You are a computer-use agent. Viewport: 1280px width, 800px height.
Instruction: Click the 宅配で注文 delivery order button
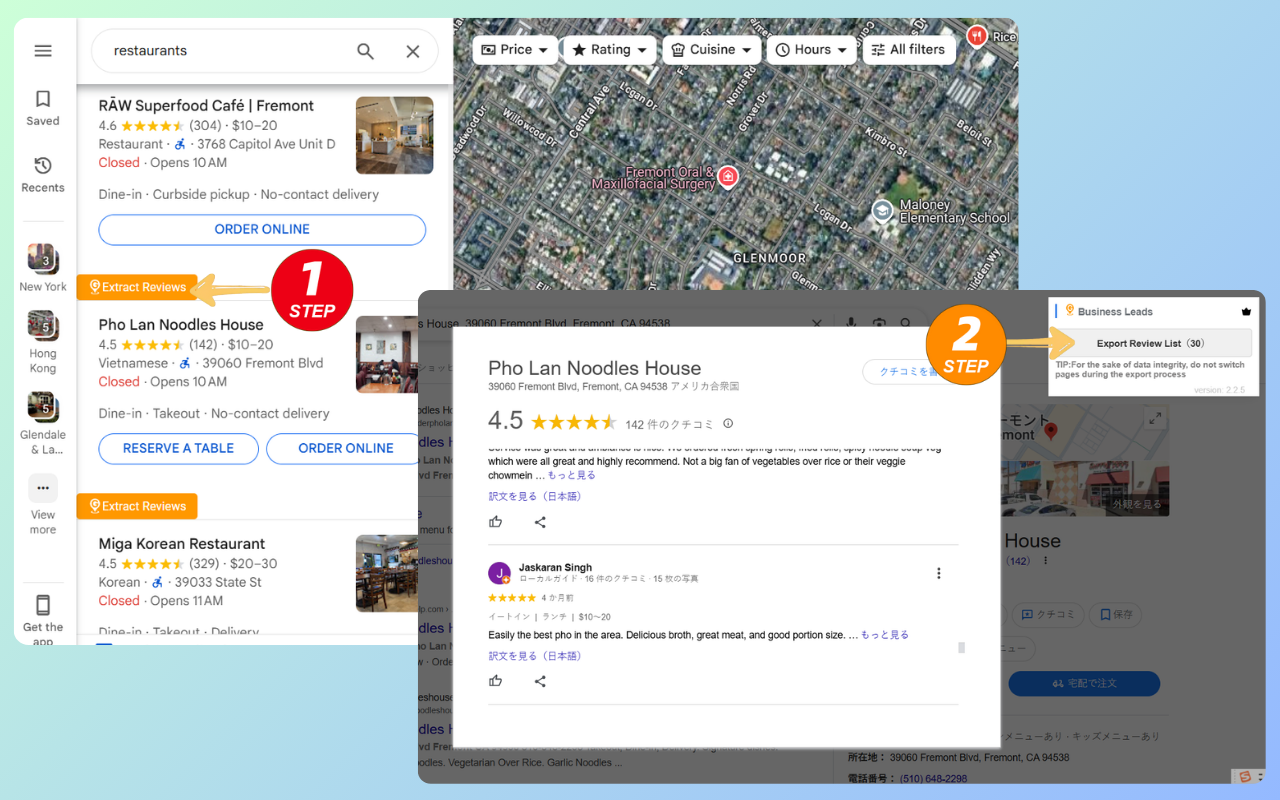(x=1084, y=684)
